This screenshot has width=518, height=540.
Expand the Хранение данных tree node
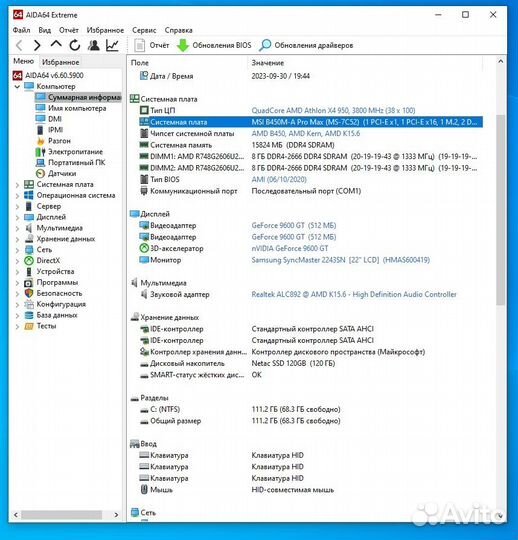(17, 239)
